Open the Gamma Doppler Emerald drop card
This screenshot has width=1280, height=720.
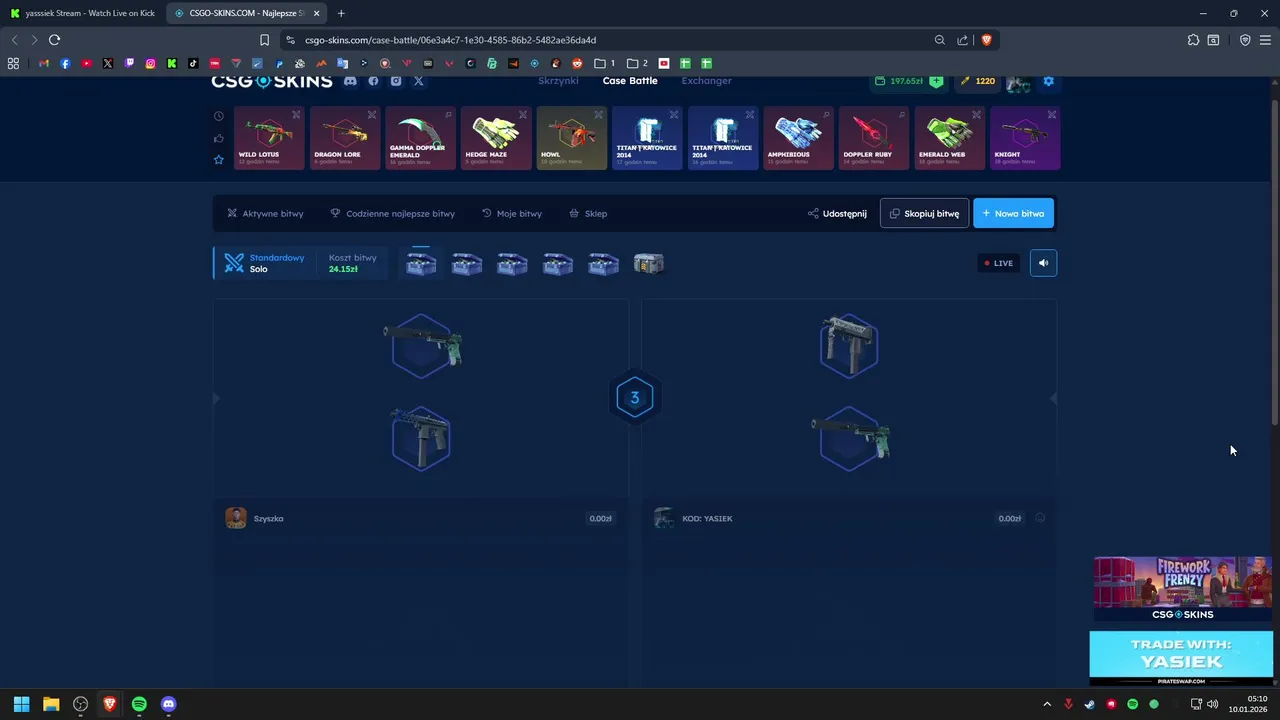coord(420,138)
